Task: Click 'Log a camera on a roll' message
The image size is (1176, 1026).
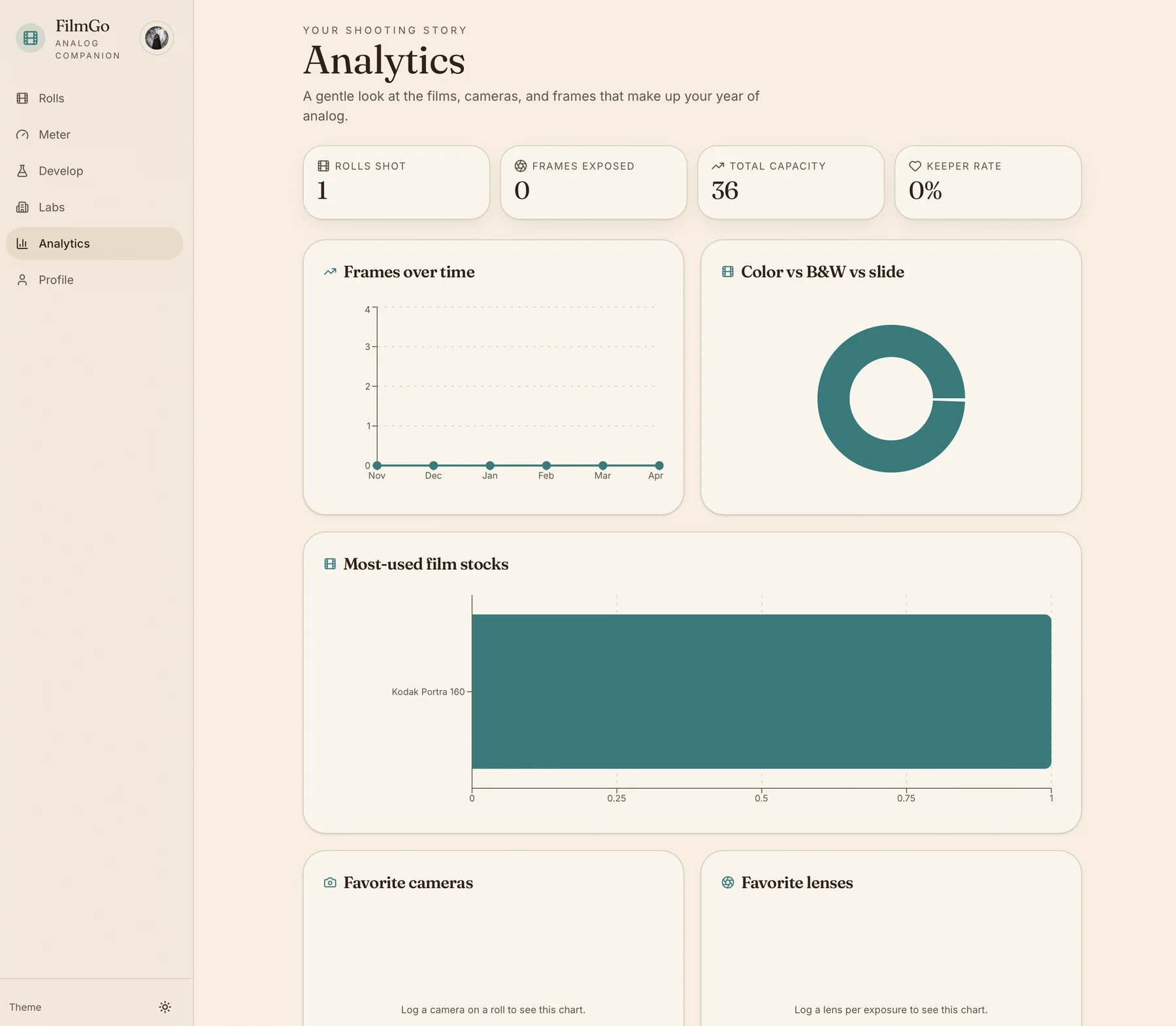Action: [x=493, y=1010]
